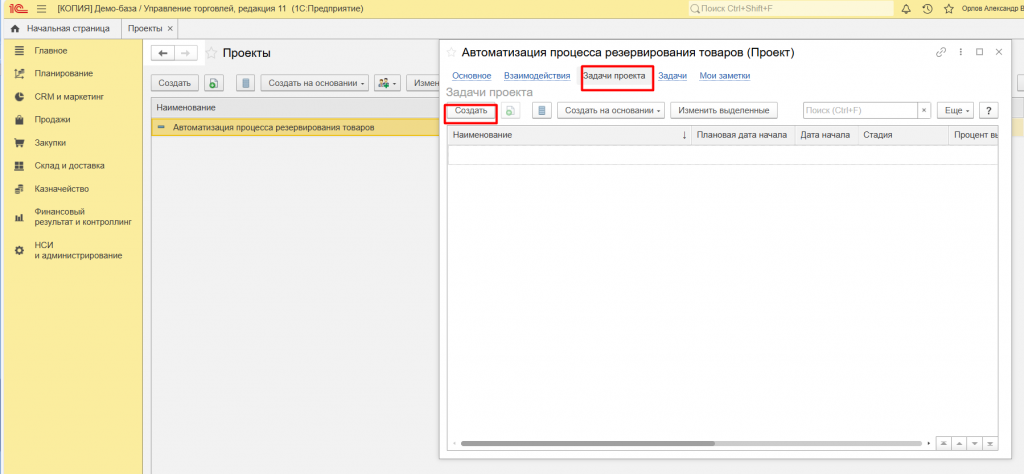Move down one row with the table's down arrow
Screen dimensions: 1024x474
pyautogui.click(x=975, y=443)
